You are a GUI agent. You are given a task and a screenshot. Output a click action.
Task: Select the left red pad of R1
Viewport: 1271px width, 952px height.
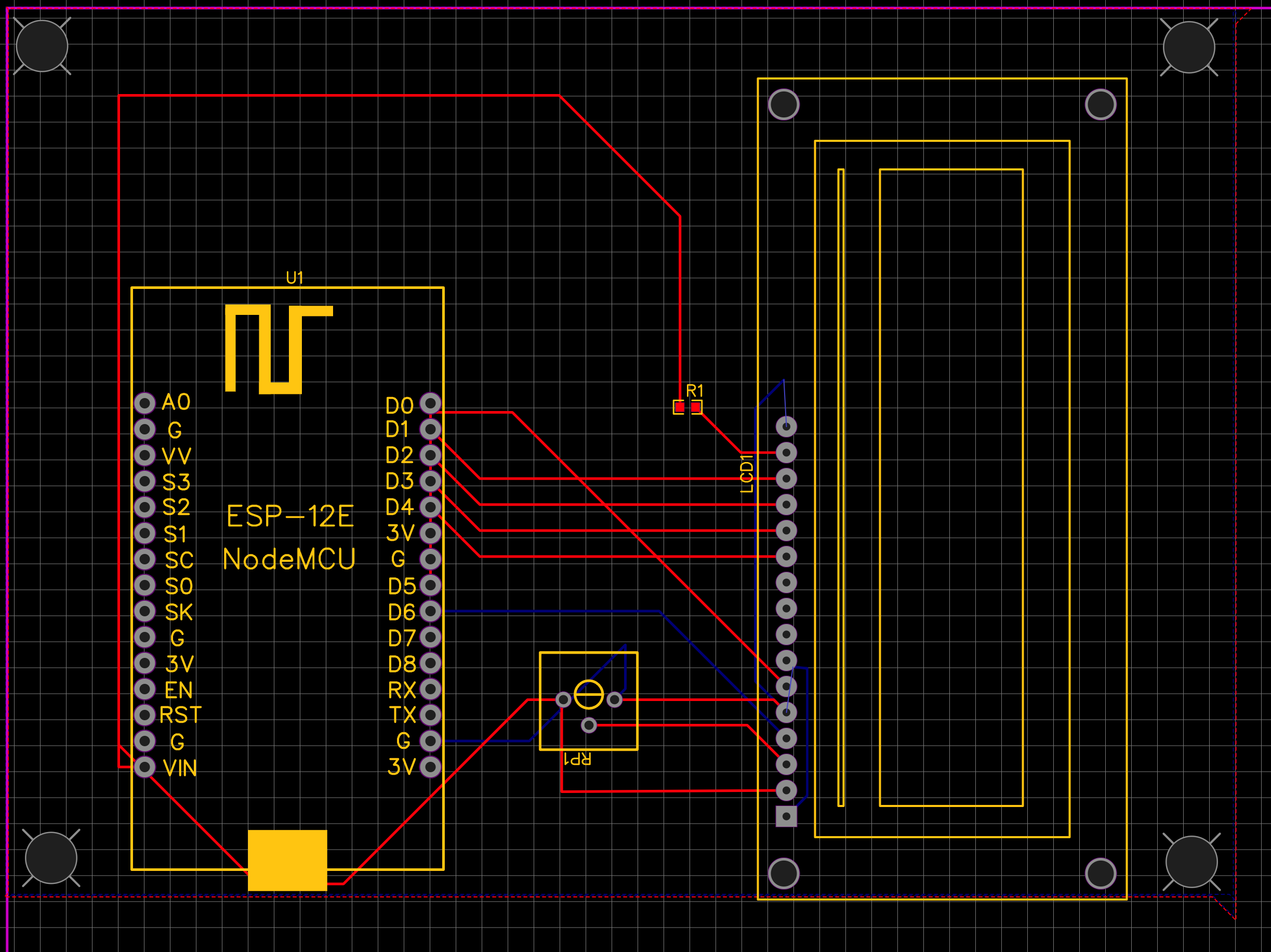pos(679,407)
